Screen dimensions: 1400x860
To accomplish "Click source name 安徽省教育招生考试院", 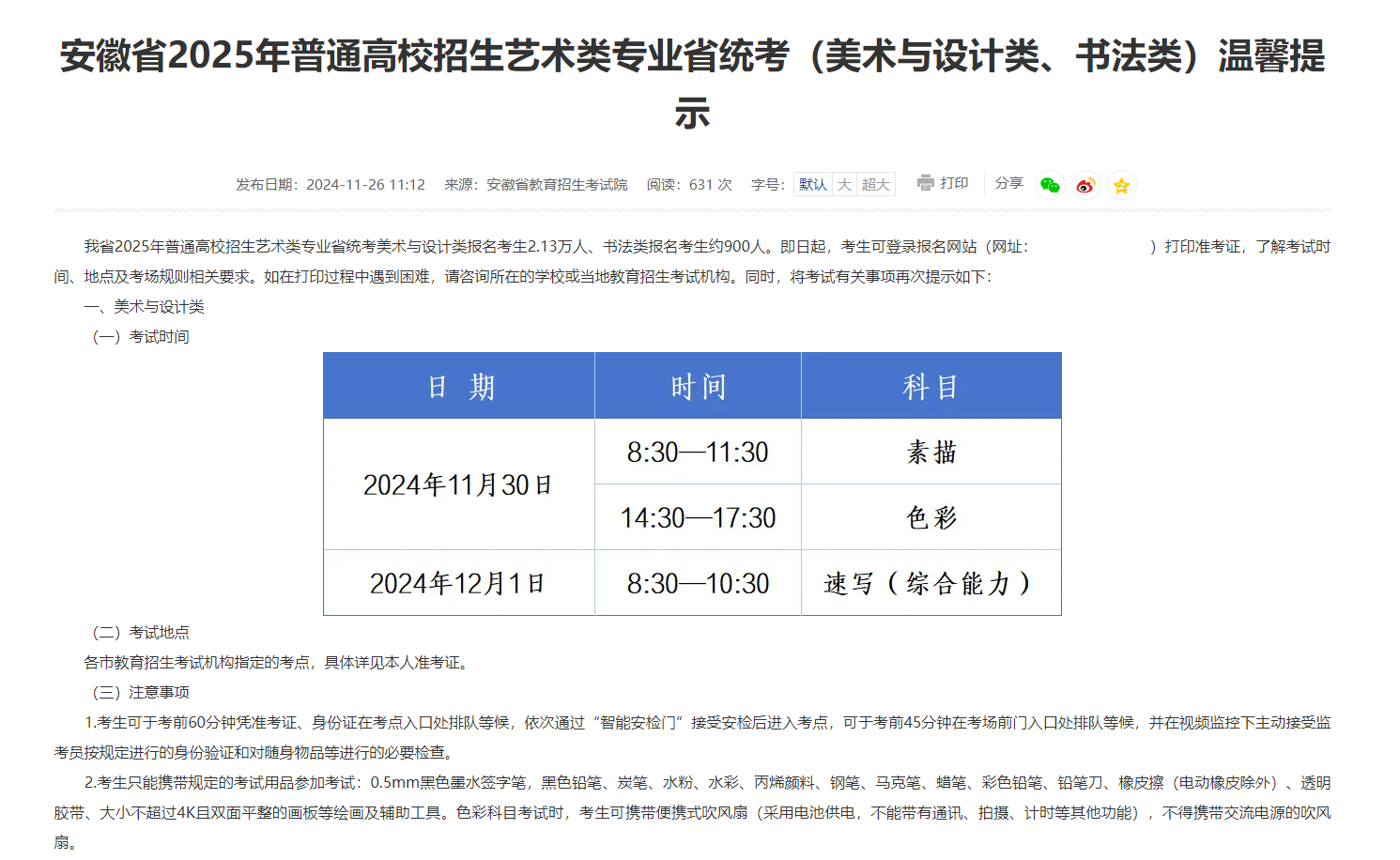I will pyautogui.click(x=556, y=185).
